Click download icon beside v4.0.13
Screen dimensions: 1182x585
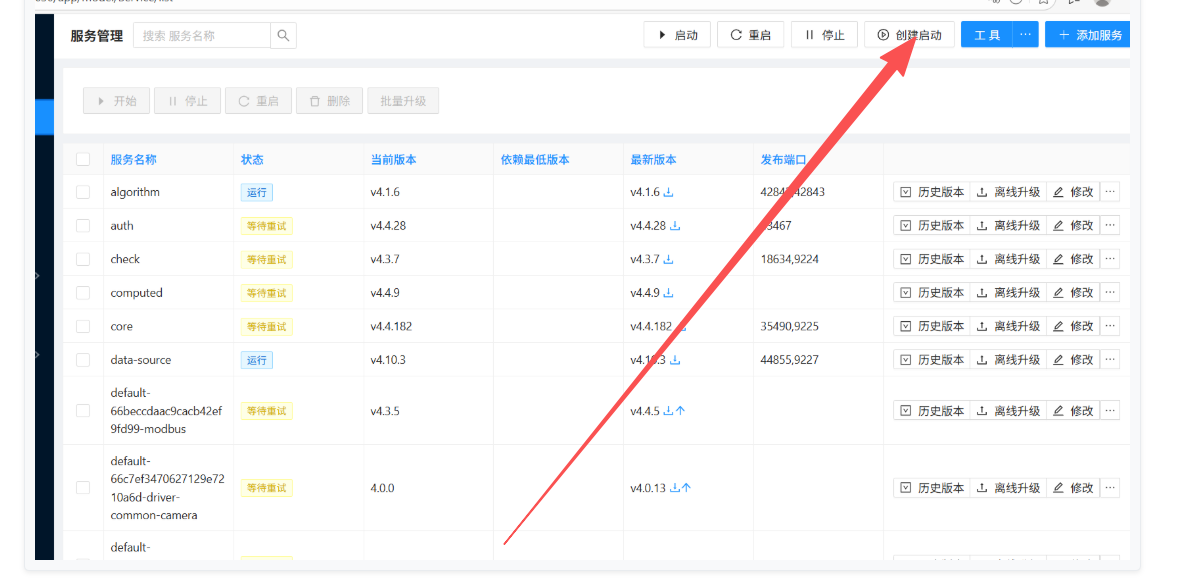click(x=674, y=488)
